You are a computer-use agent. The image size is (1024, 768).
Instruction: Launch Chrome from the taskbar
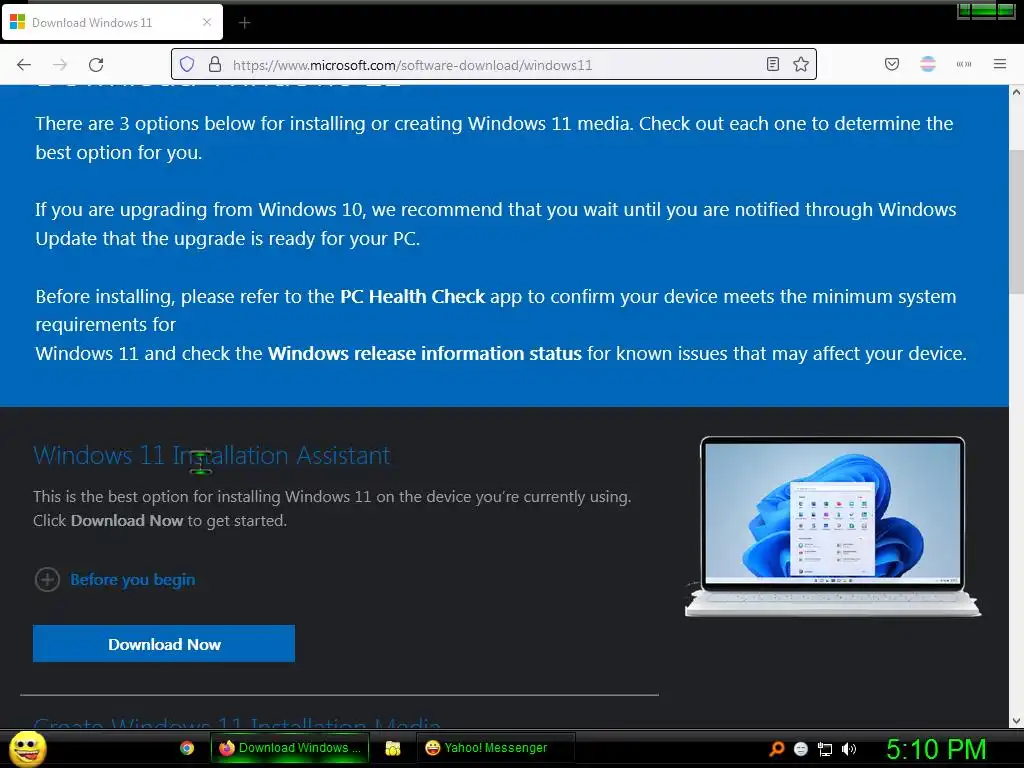[x=187, y=748]
